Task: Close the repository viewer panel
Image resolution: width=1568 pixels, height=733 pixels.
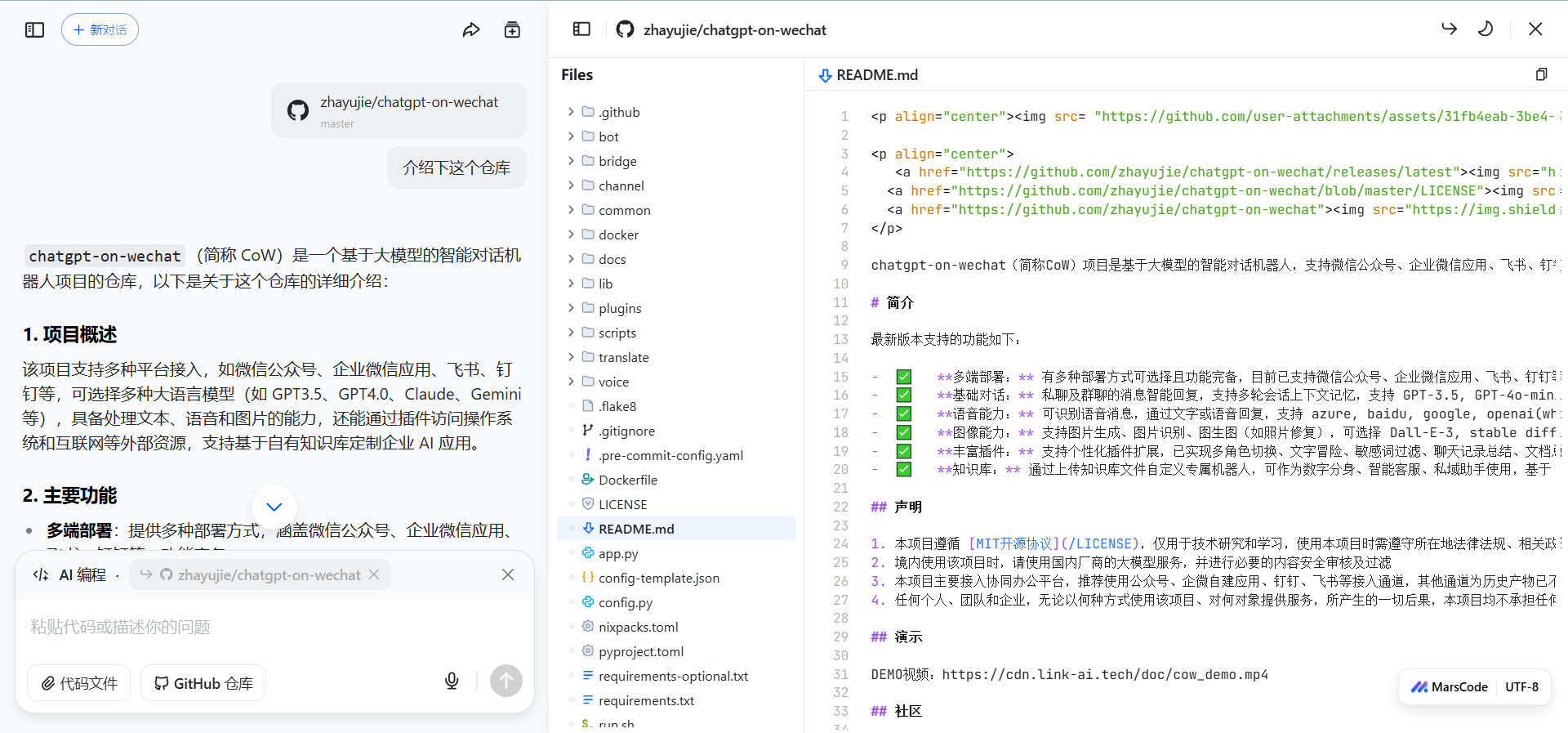Action: point(1535,29)
